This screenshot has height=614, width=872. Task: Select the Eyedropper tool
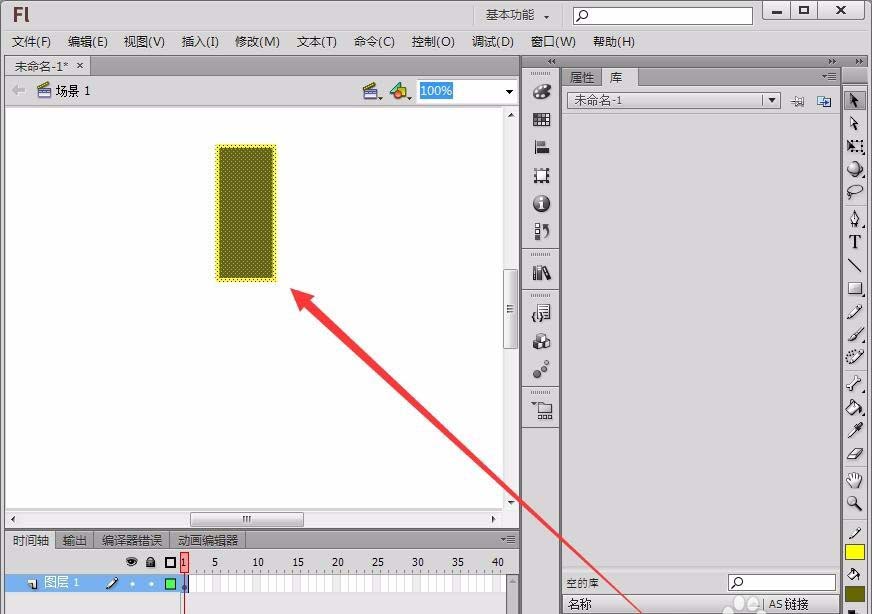tap(855, 430)
